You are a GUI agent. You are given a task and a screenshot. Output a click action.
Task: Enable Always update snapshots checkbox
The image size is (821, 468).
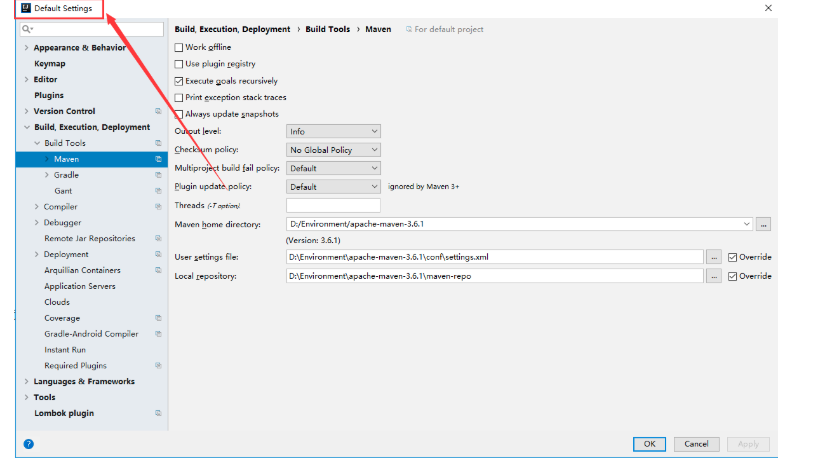[179, 114]
